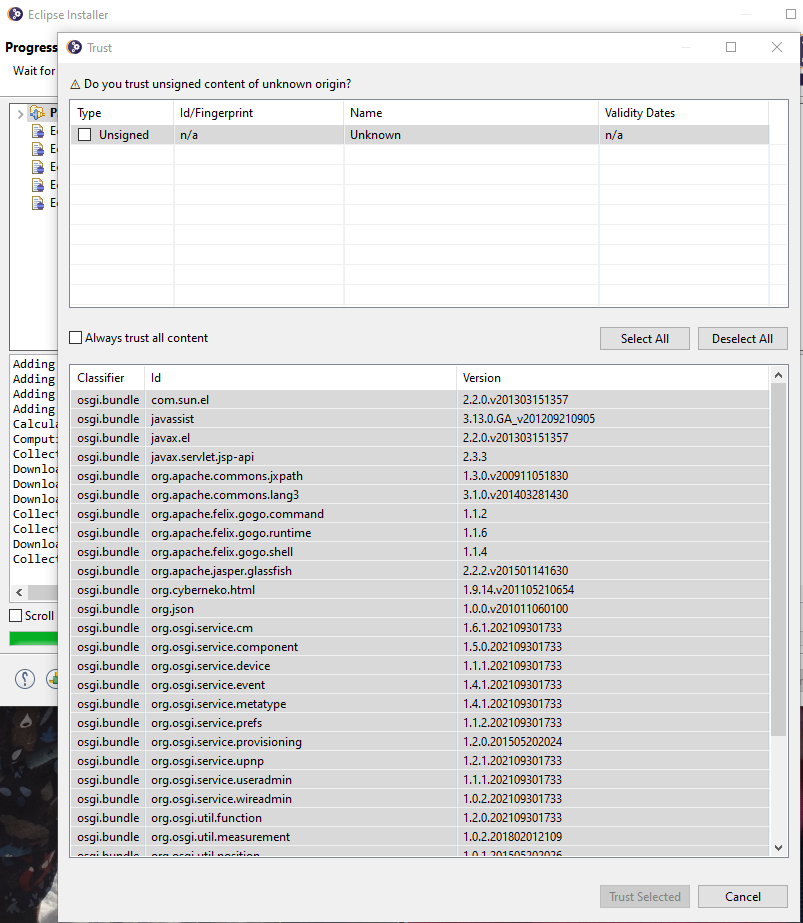Click Select All button
803x923 pixels.
click(x=645, y=338)
